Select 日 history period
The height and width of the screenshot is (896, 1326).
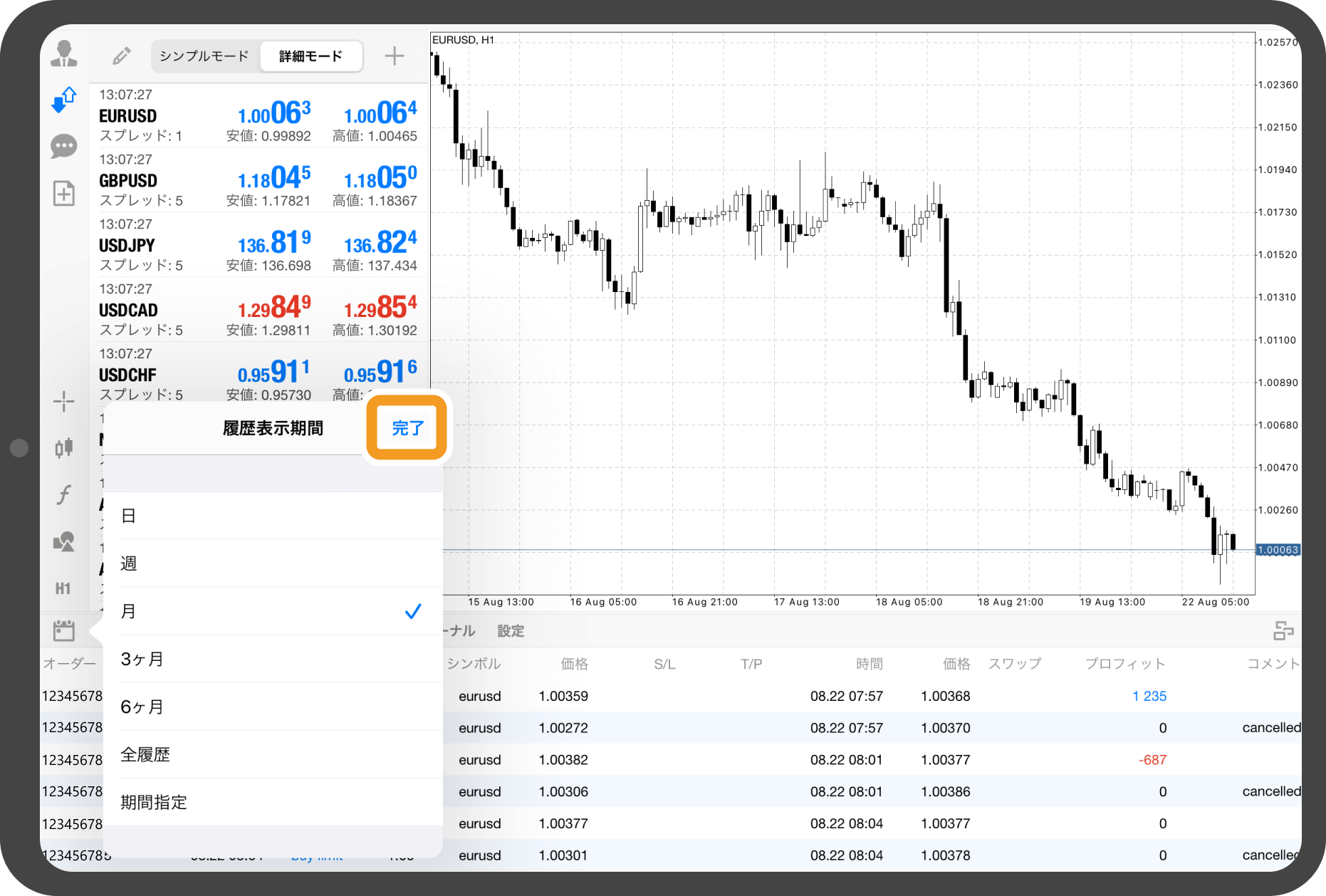click(x=273, y=516)
